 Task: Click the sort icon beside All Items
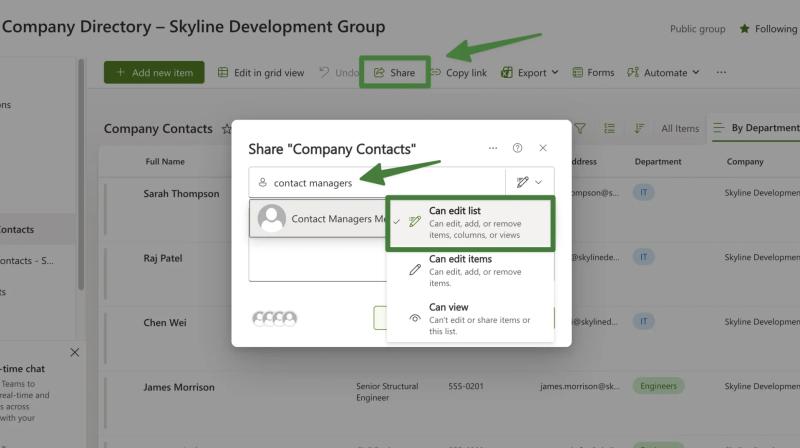coord(639,129)
